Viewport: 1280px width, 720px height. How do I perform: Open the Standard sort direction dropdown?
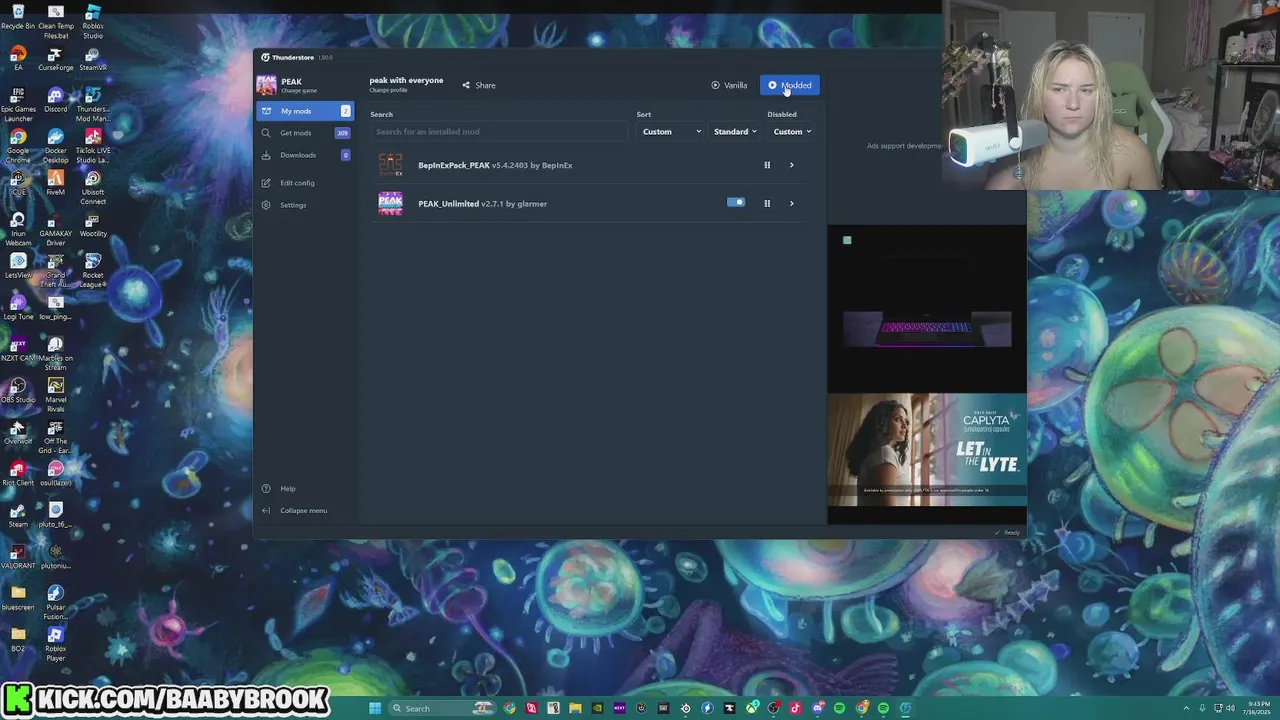click(735, 132)
